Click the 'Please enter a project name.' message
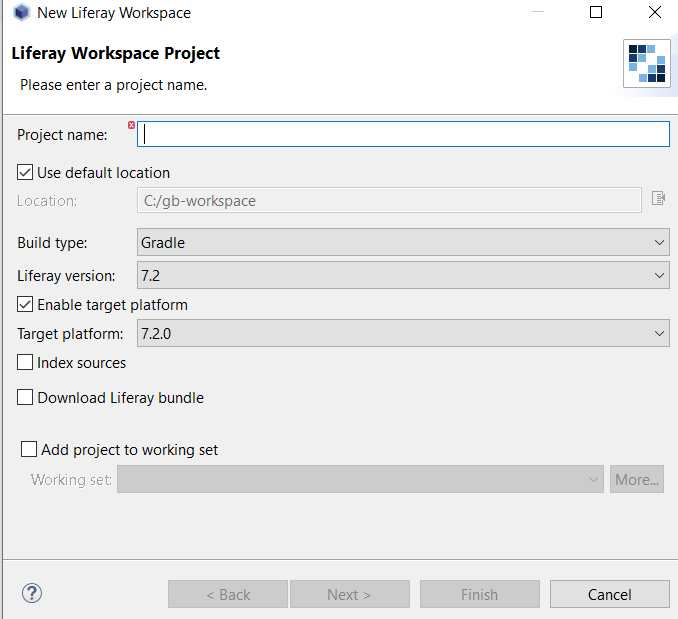Viewport: 678px width, 619px height. click(114, 85)
